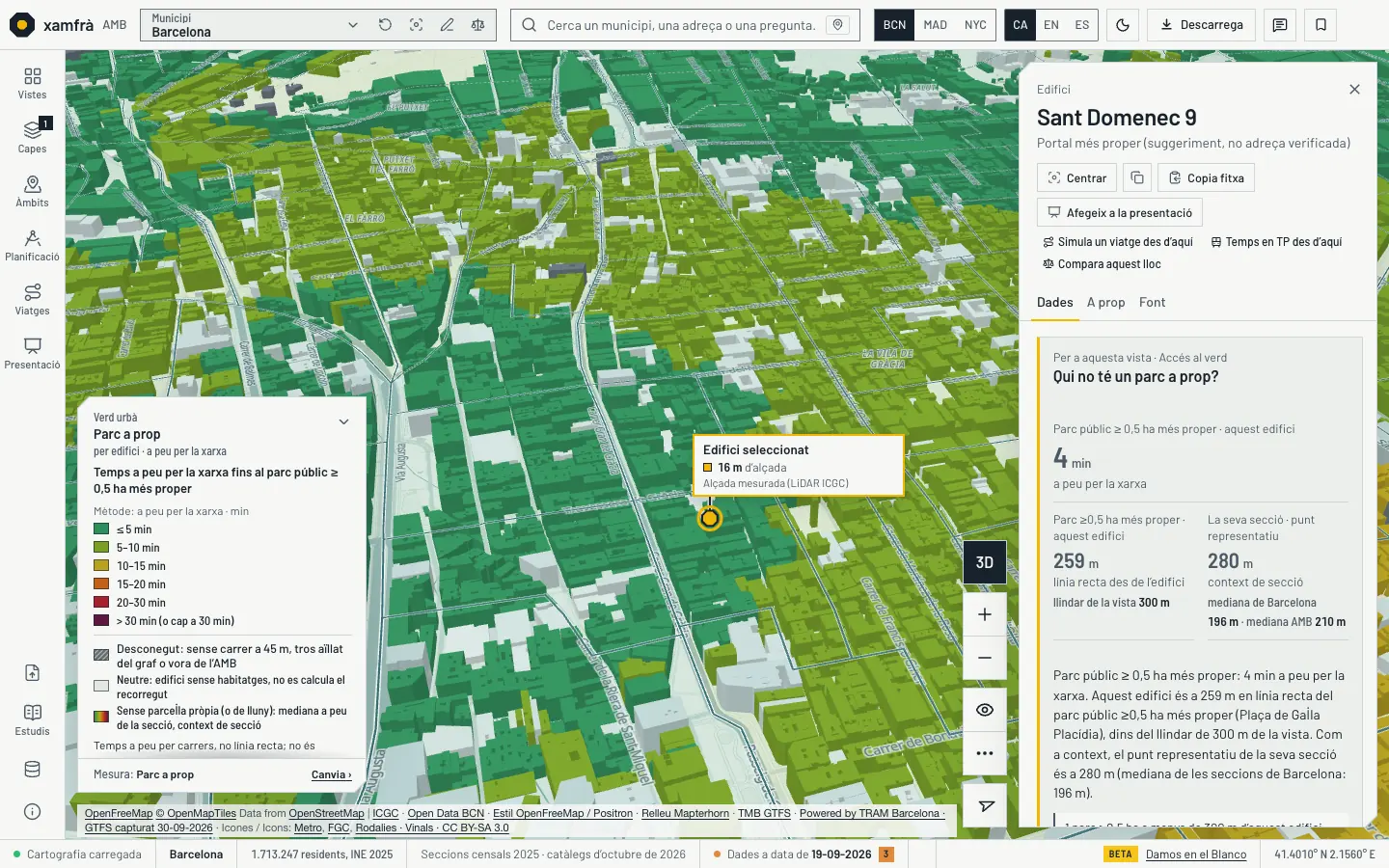Click the location pin icon in search bar

pyautogui.click(x=838, y=25)
